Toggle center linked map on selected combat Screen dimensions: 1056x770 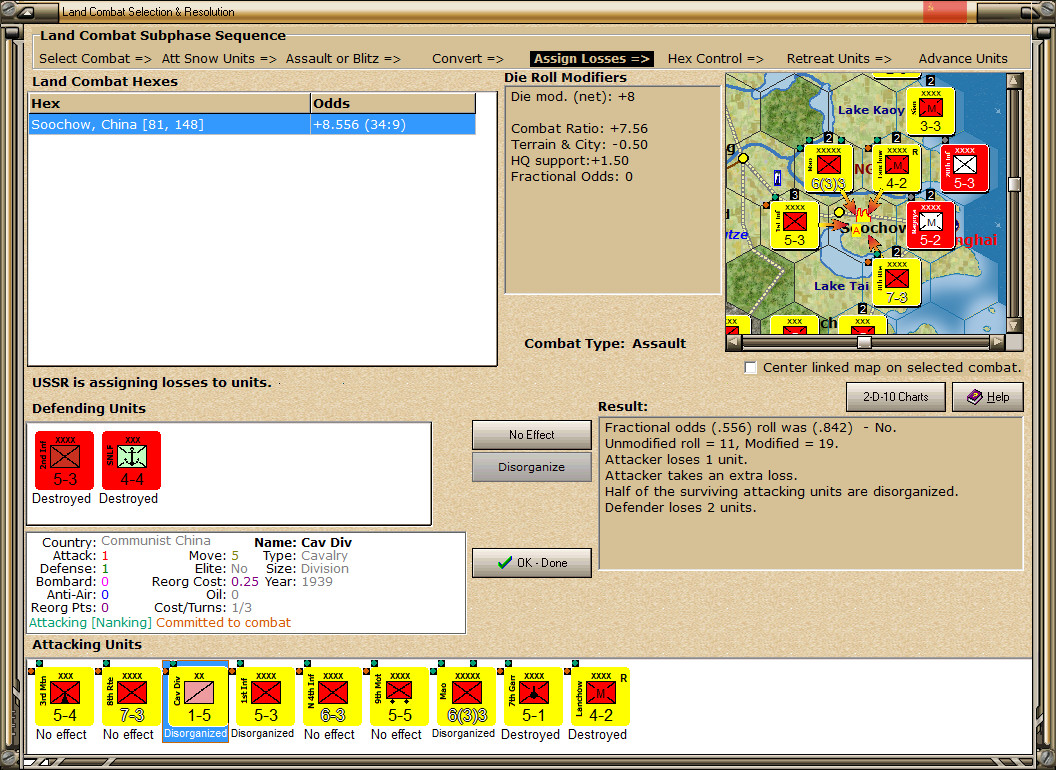coord(751,368)
